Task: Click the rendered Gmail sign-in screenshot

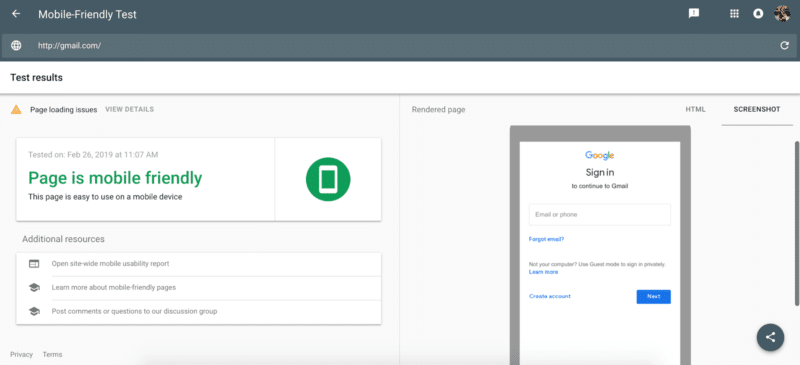Action: (x=600, y=253)
